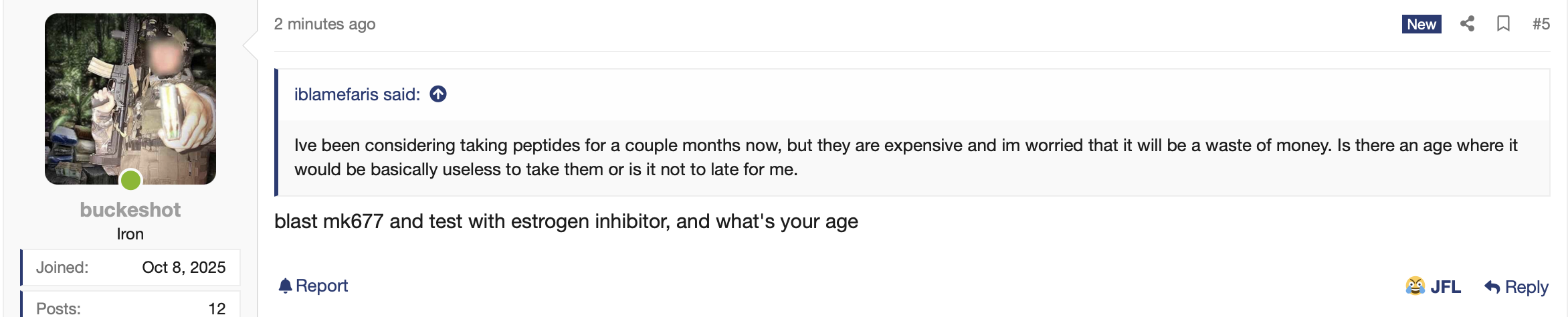Open the #5 post permalink
The image size is (1568, 317).
pos(1541,24)
